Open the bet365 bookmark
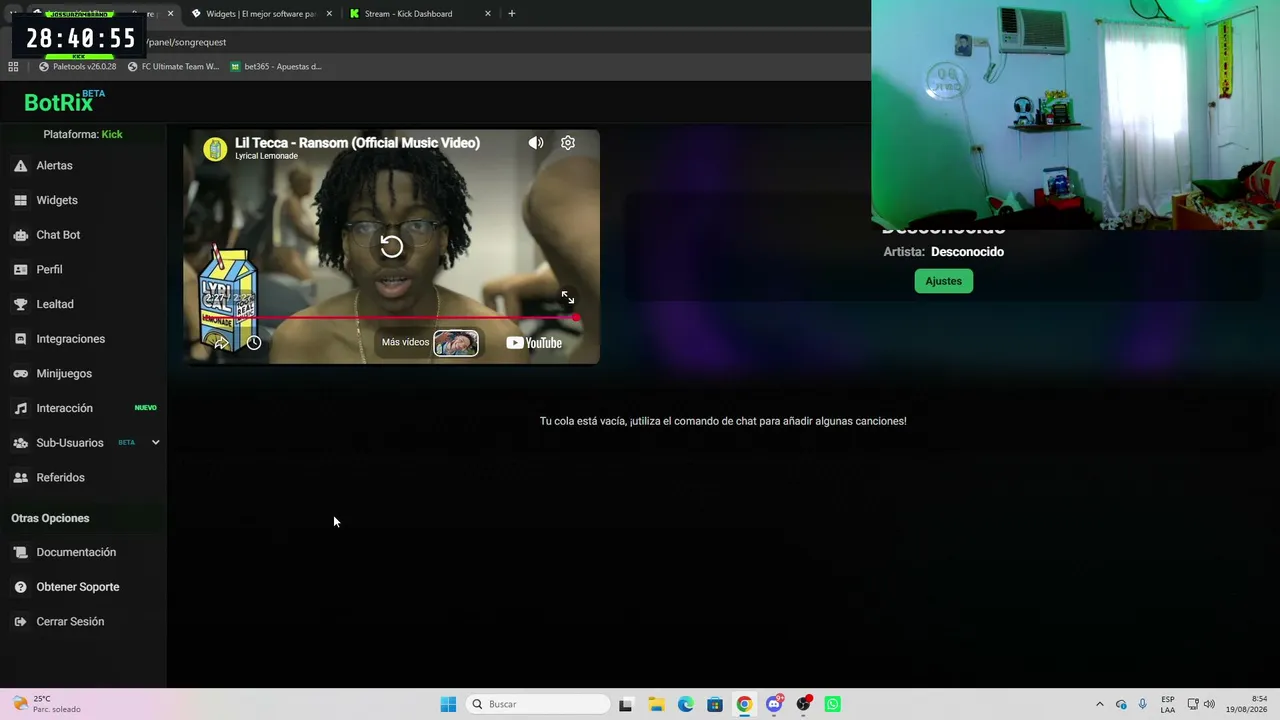This screenshot has height=720, width=1280. coord(276,67)
